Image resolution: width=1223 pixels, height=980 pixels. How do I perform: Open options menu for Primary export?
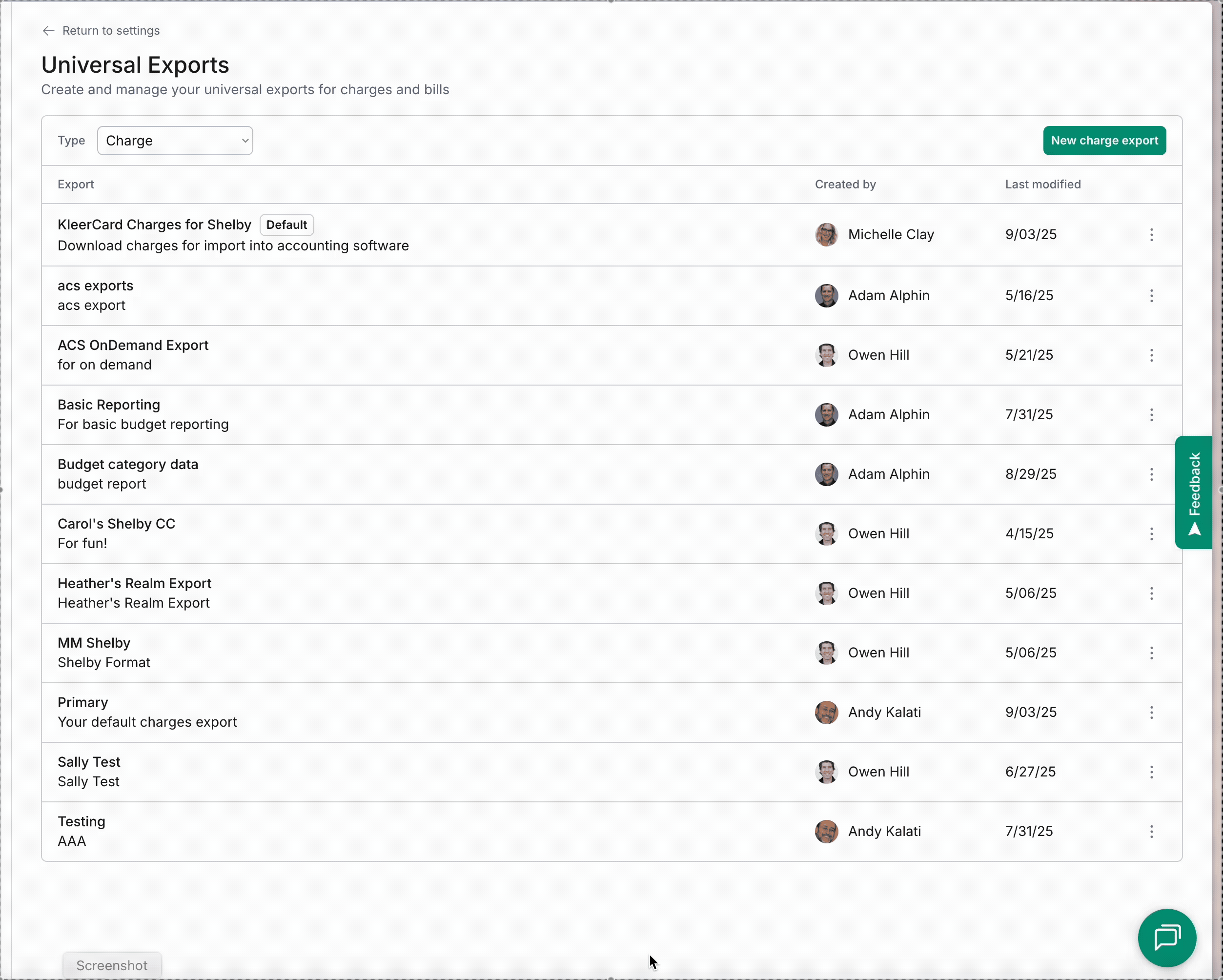[x=1151, y=713]
